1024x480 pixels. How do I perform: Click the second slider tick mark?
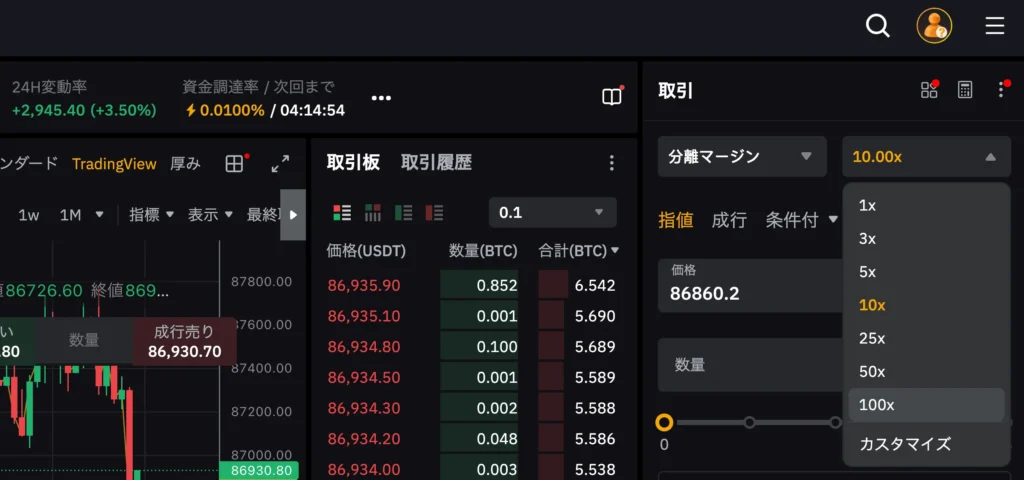(750, 423)
